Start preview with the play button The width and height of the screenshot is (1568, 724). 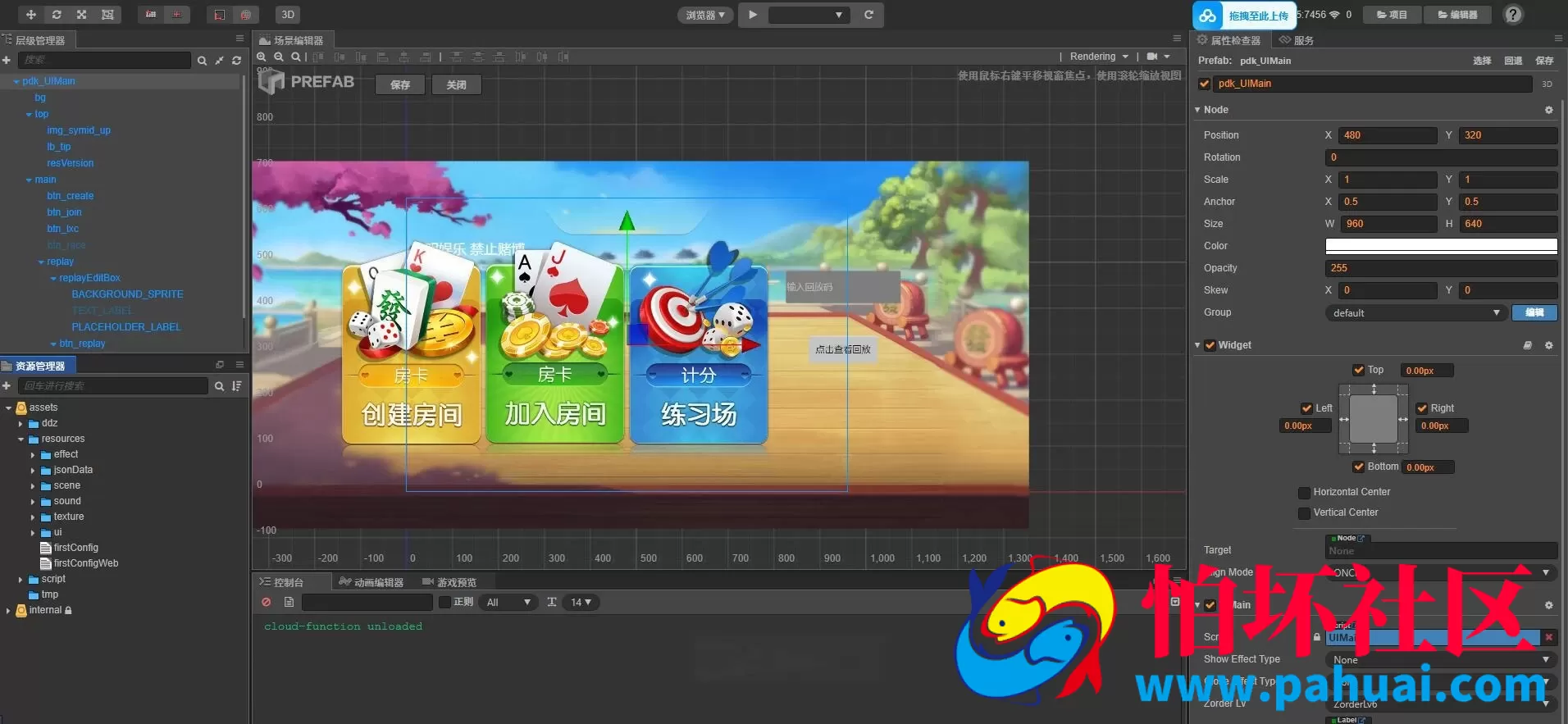(x=753, y=15)
